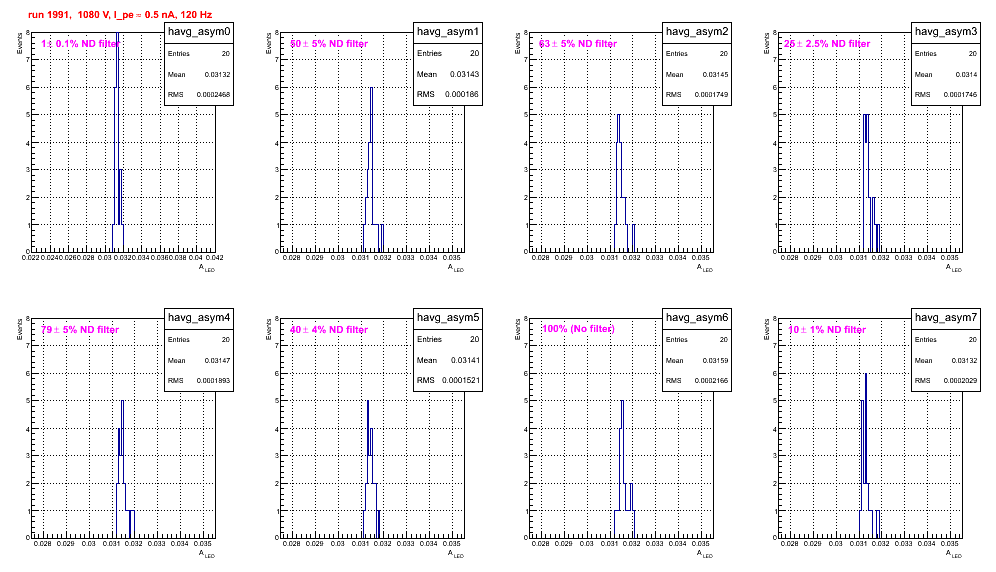Screen dimensions: 996x572
Task: Select the havg_asym3 stats box title
Action: coord(946,31)
